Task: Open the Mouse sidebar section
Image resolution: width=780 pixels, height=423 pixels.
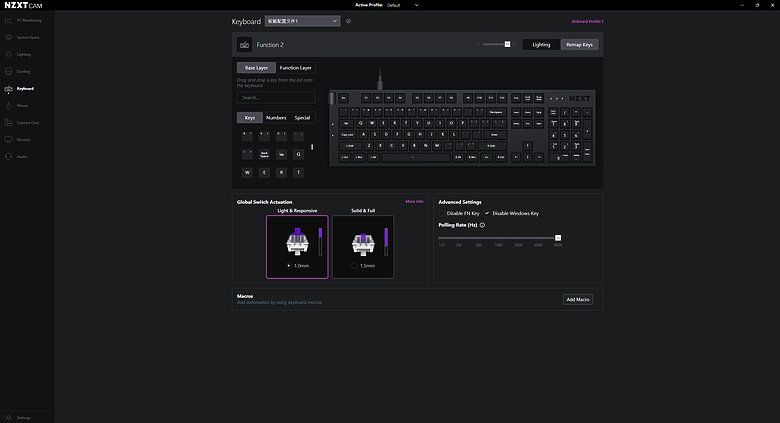Action: pos(17,106)
